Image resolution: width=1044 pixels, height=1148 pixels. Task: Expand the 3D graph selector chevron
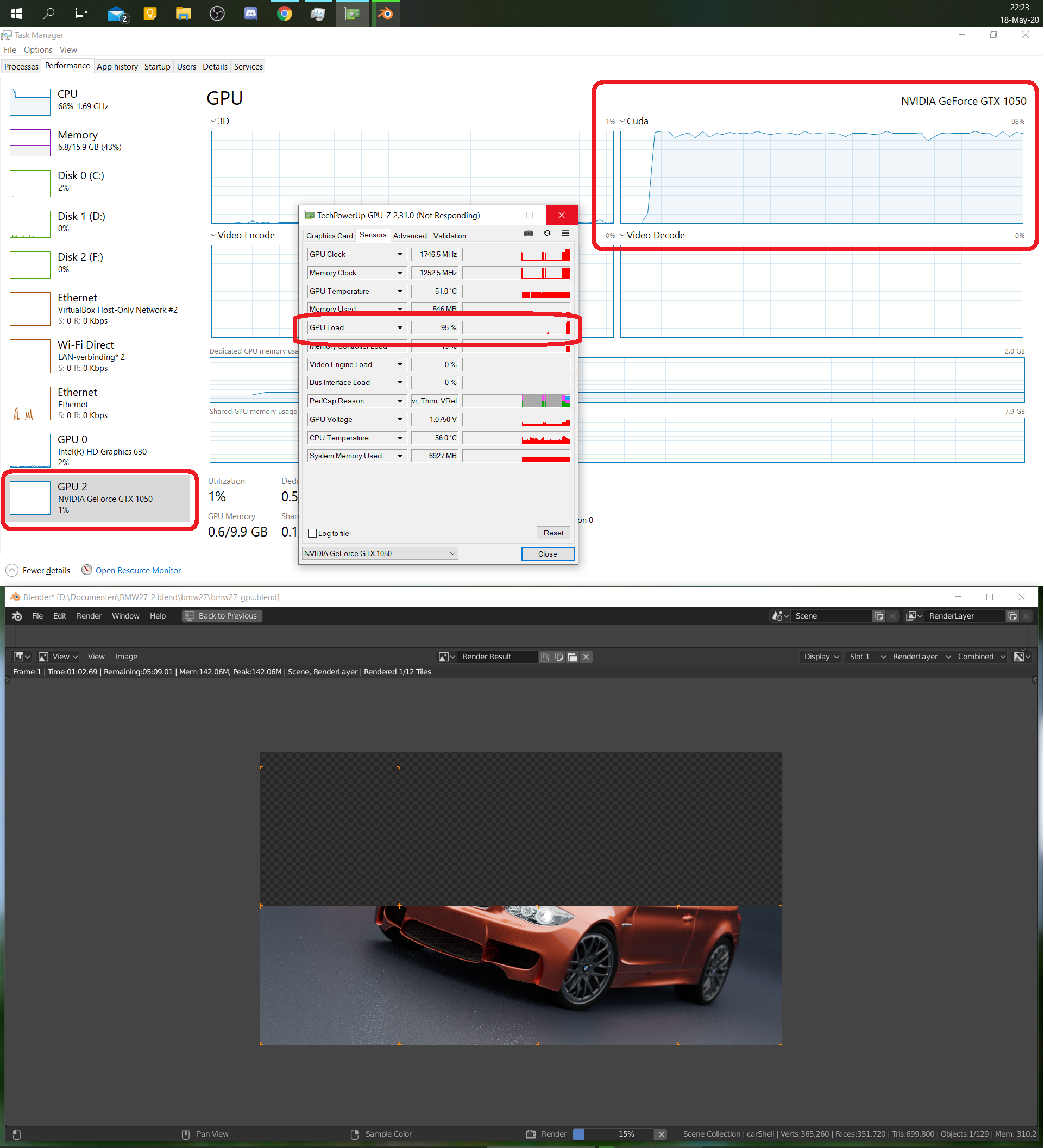(x=213, y=121)
